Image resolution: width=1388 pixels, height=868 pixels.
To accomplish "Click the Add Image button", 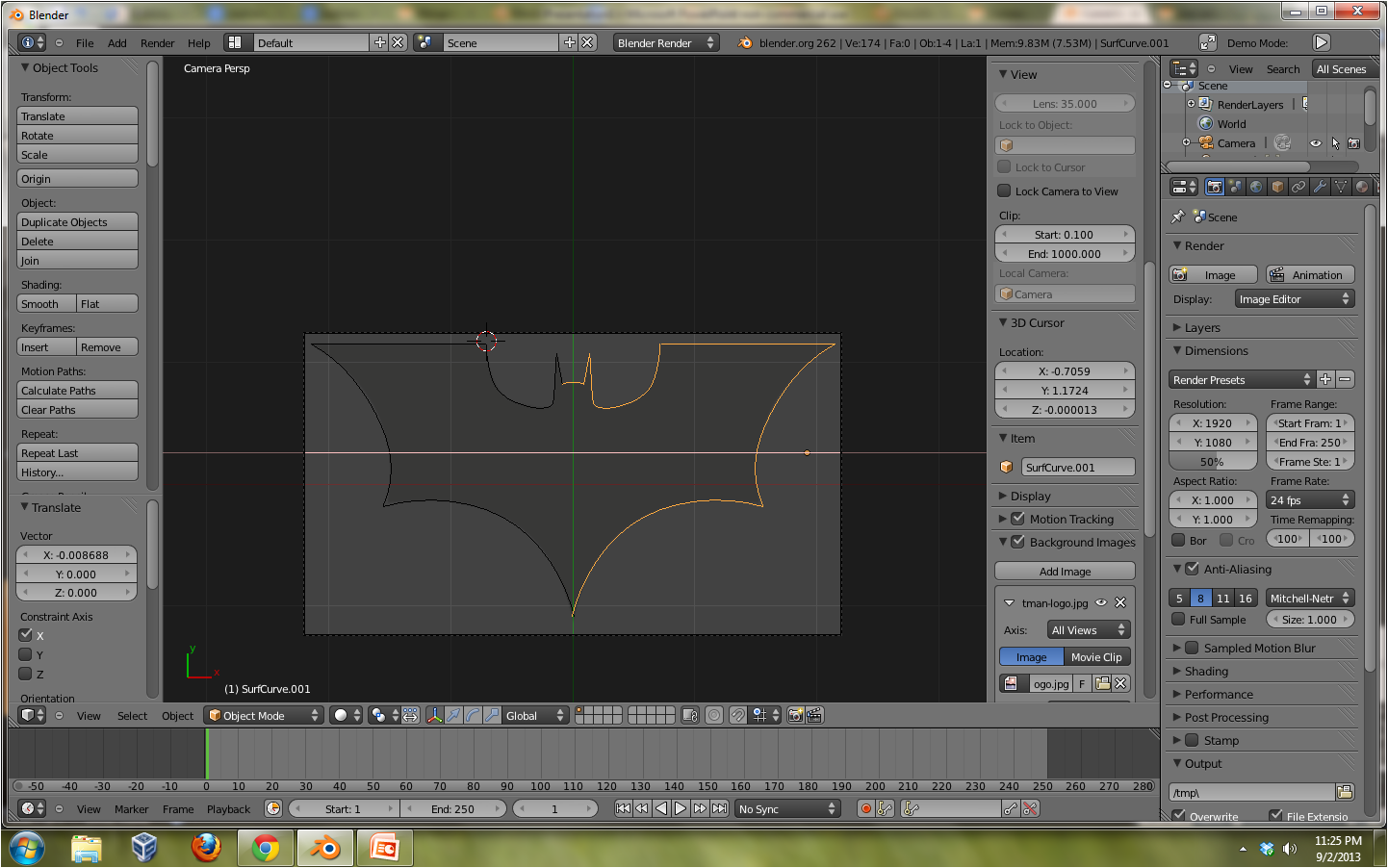I will 1065,571.
